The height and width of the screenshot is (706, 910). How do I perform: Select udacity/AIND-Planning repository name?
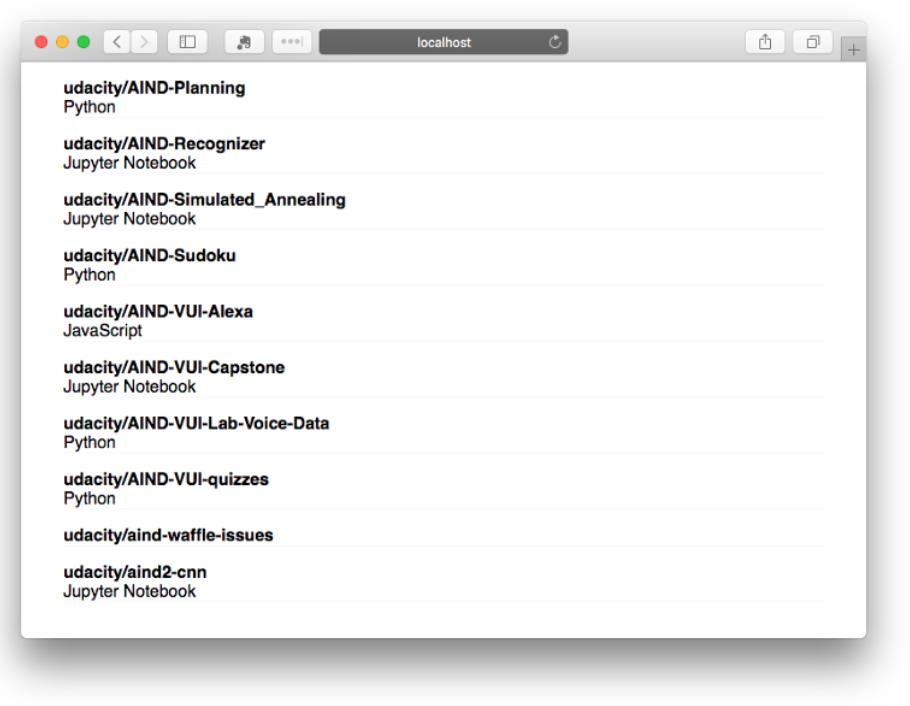154,88
